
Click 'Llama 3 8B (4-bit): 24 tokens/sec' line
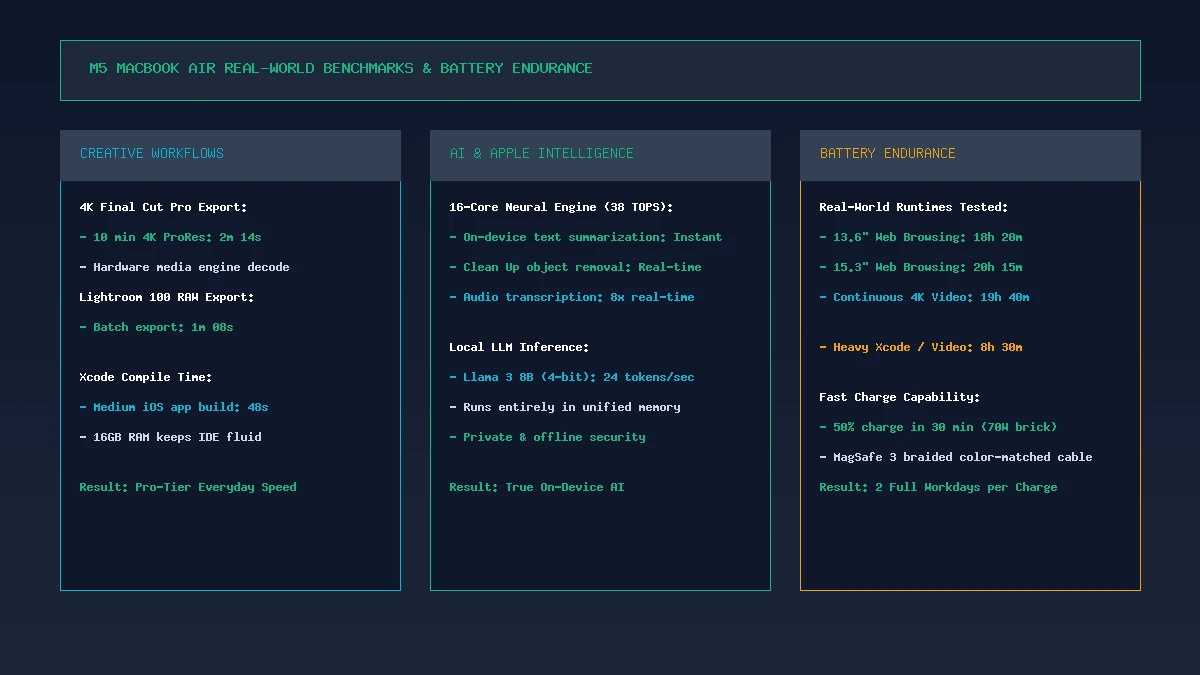point(571,377)
